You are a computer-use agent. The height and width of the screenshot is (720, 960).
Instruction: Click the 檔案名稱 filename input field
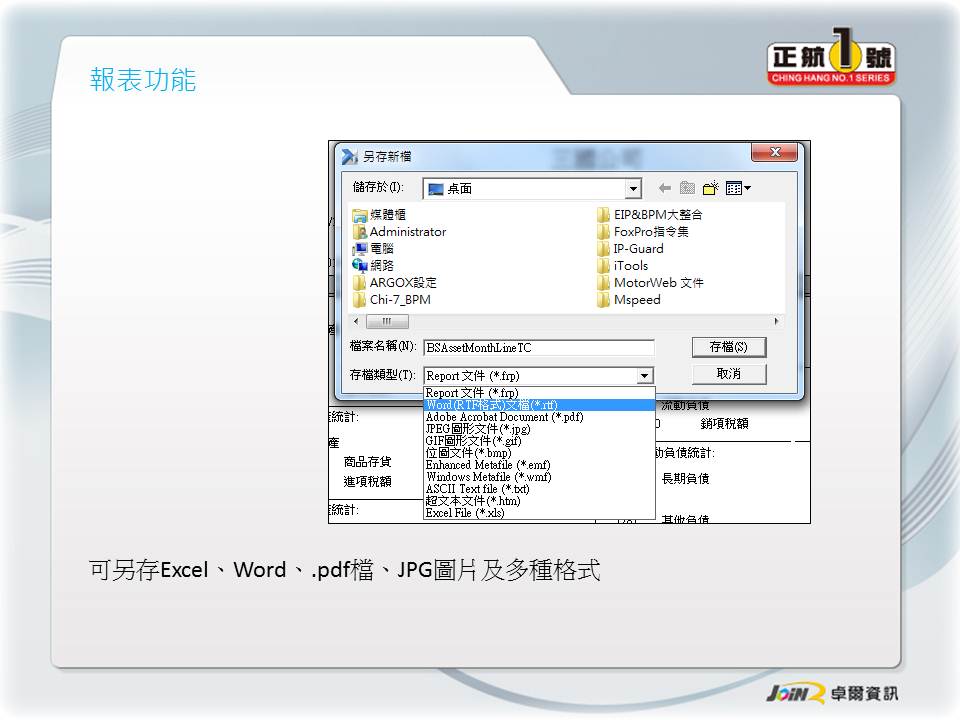point(538,348)
